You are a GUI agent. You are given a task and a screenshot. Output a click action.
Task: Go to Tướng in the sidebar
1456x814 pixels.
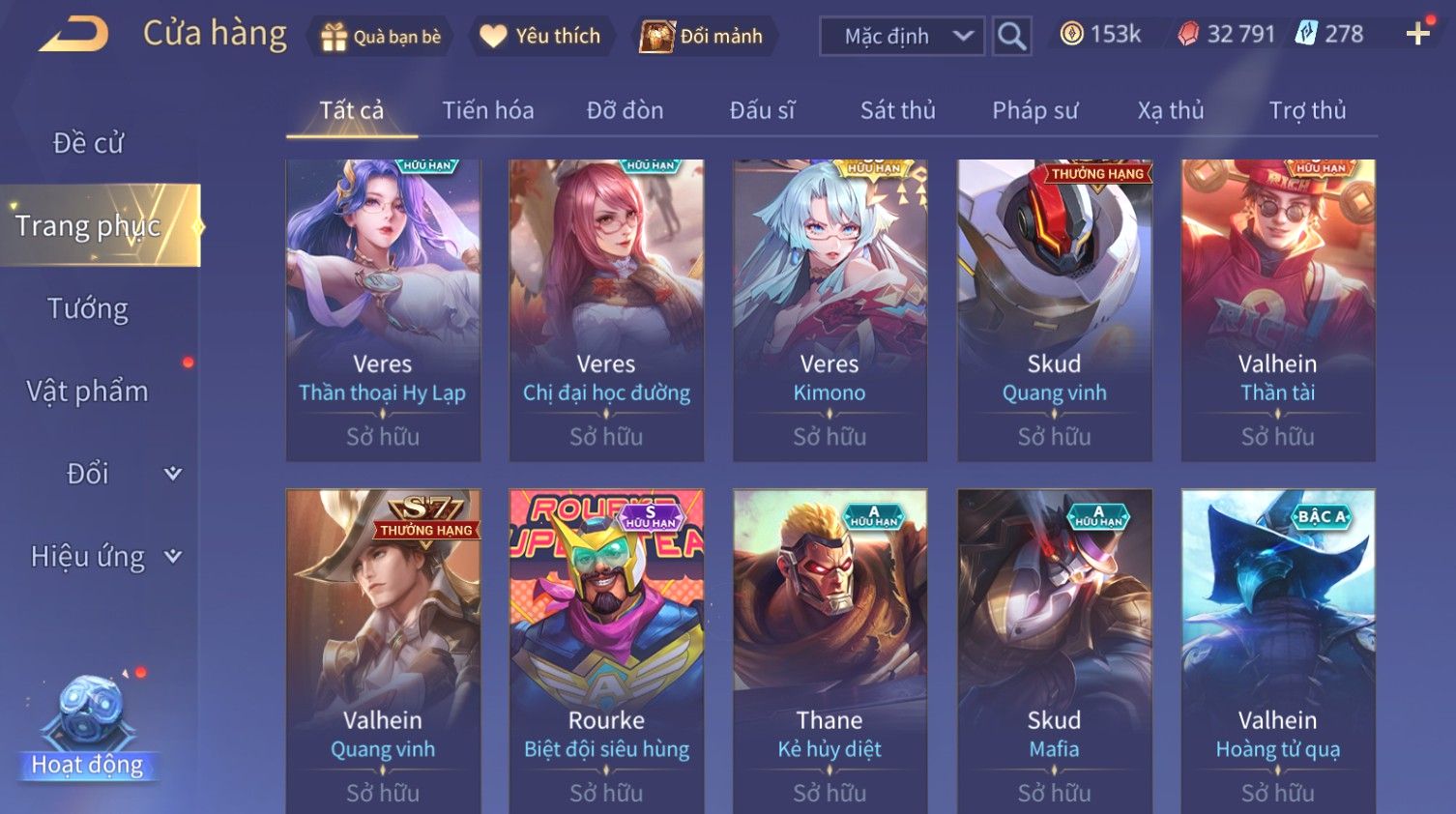pyautogui.click(x=88, y=309)
